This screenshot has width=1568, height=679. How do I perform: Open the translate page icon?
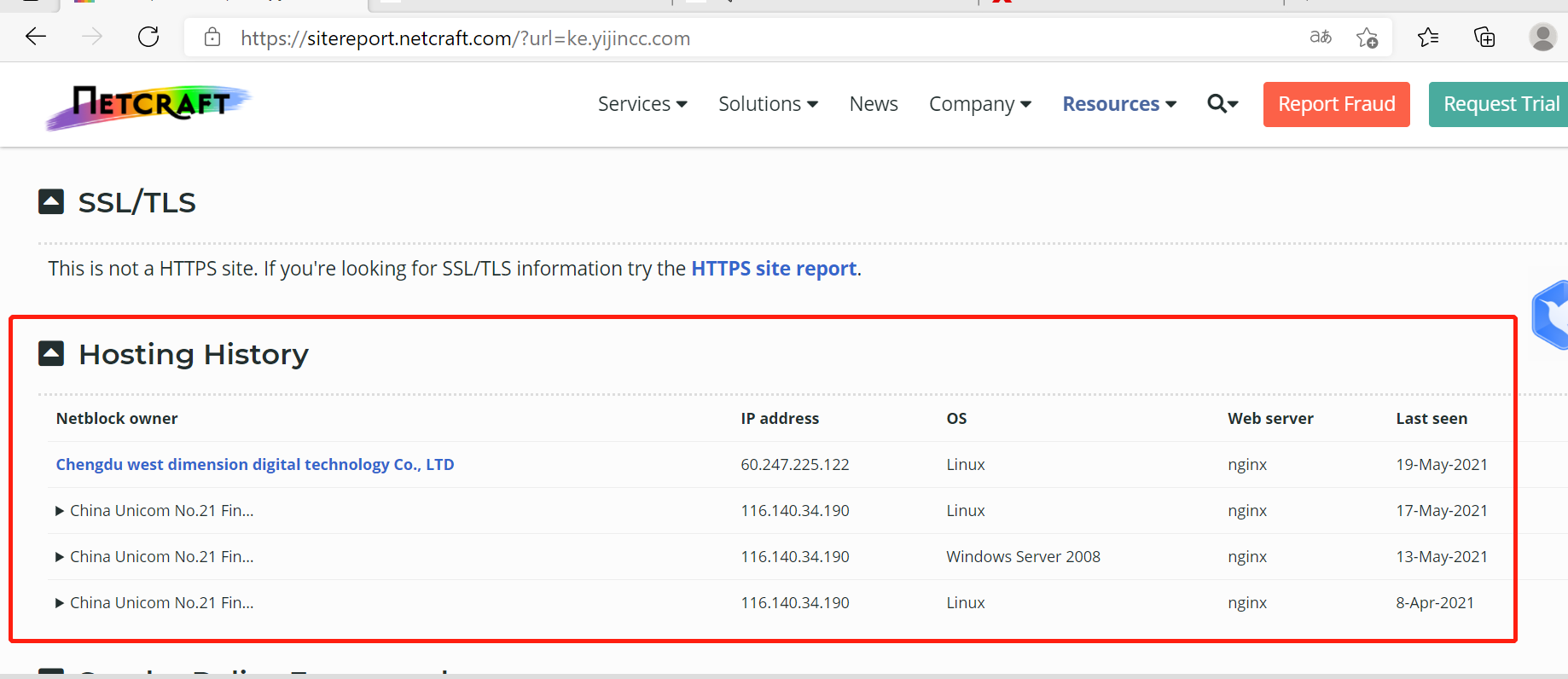coord(1321,37)
